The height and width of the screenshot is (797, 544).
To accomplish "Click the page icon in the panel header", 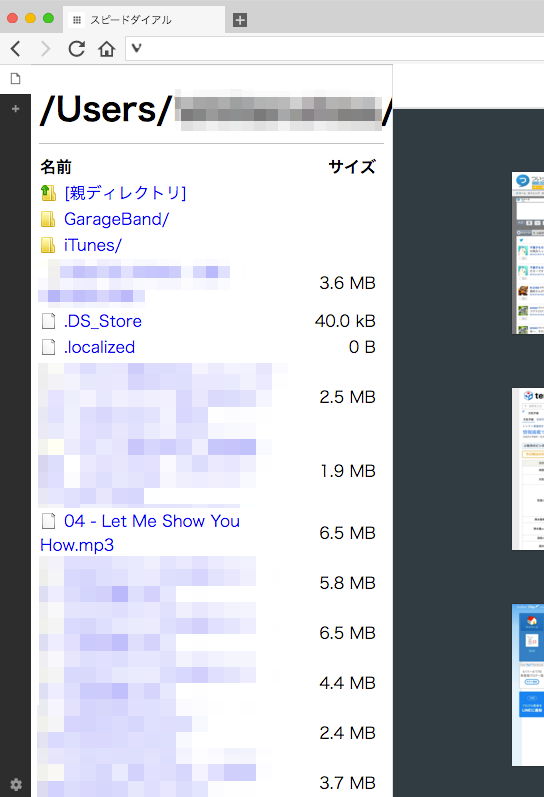I will point(16,78).
